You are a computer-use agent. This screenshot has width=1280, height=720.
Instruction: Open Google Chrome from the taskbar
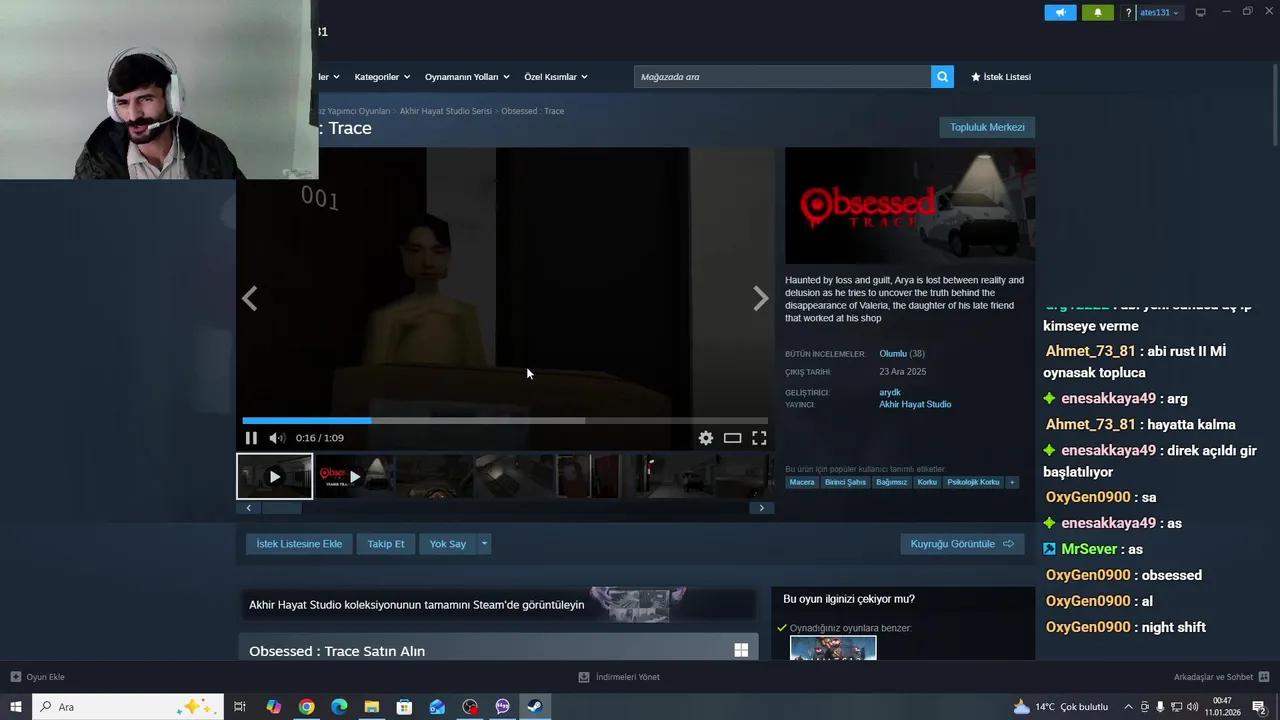point(306,707)
